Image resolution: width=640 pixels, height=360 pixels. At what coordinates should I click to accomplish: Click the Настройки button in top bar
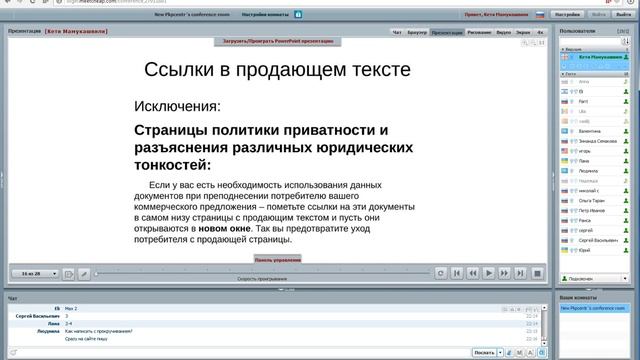567,14
